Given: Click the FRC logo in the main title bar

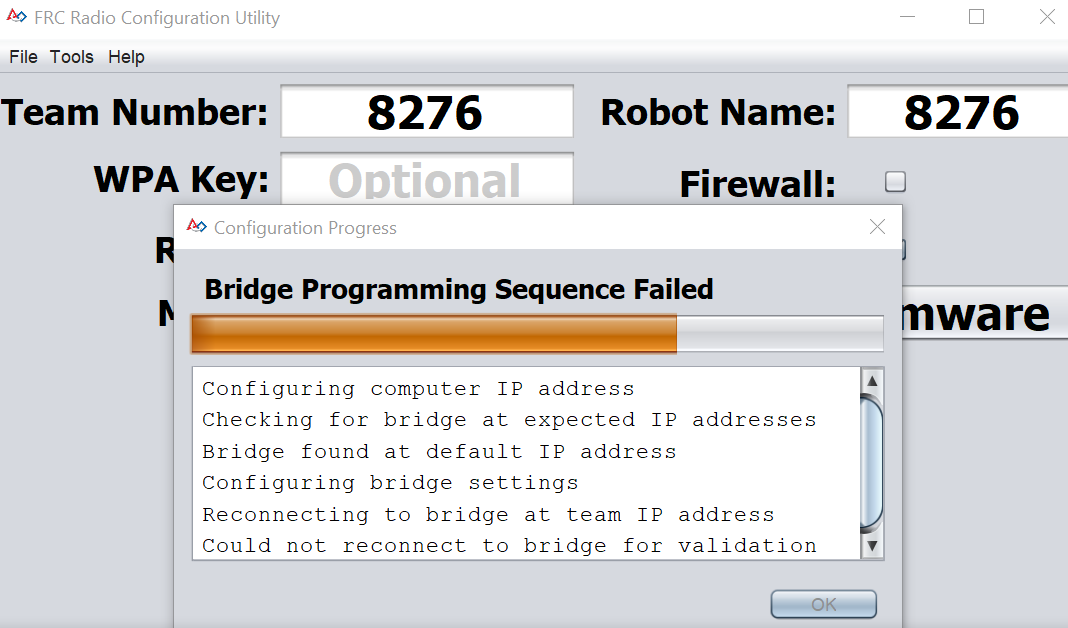Looking at the screenshot, I should pyautogui.click(x=19, y=18).
